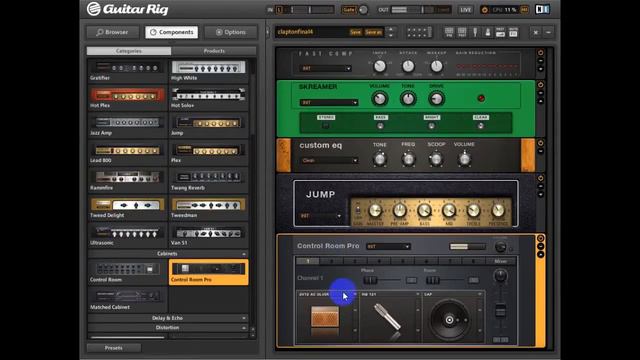
Task: Expand the Delay & Echo section
Action: pyautogui.click(x=168, y=318)
